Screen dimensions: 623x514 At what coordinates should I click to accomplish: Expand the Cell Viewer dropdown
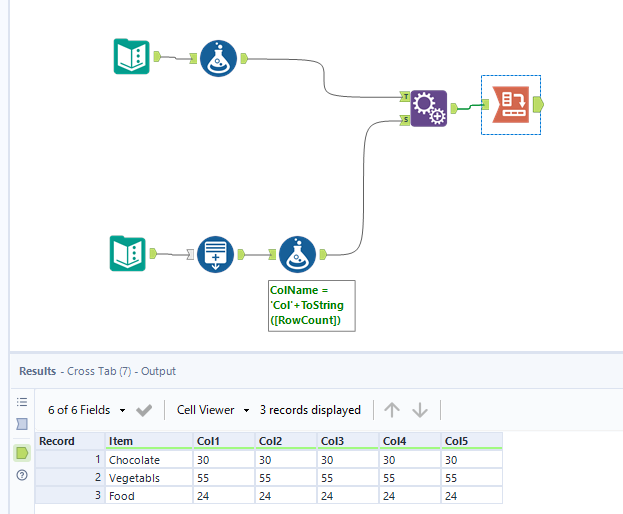[213, 410]
